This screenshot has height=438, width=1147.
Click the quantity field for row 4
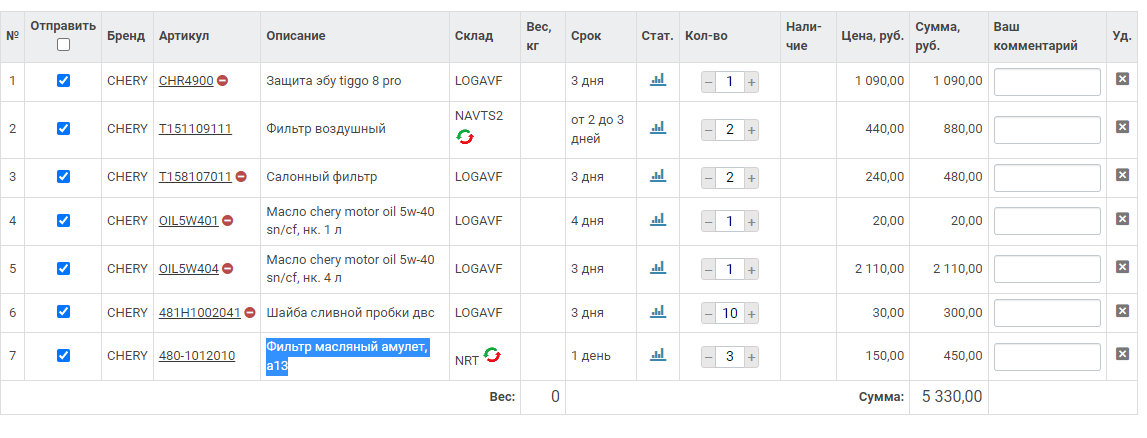[729, 221]
